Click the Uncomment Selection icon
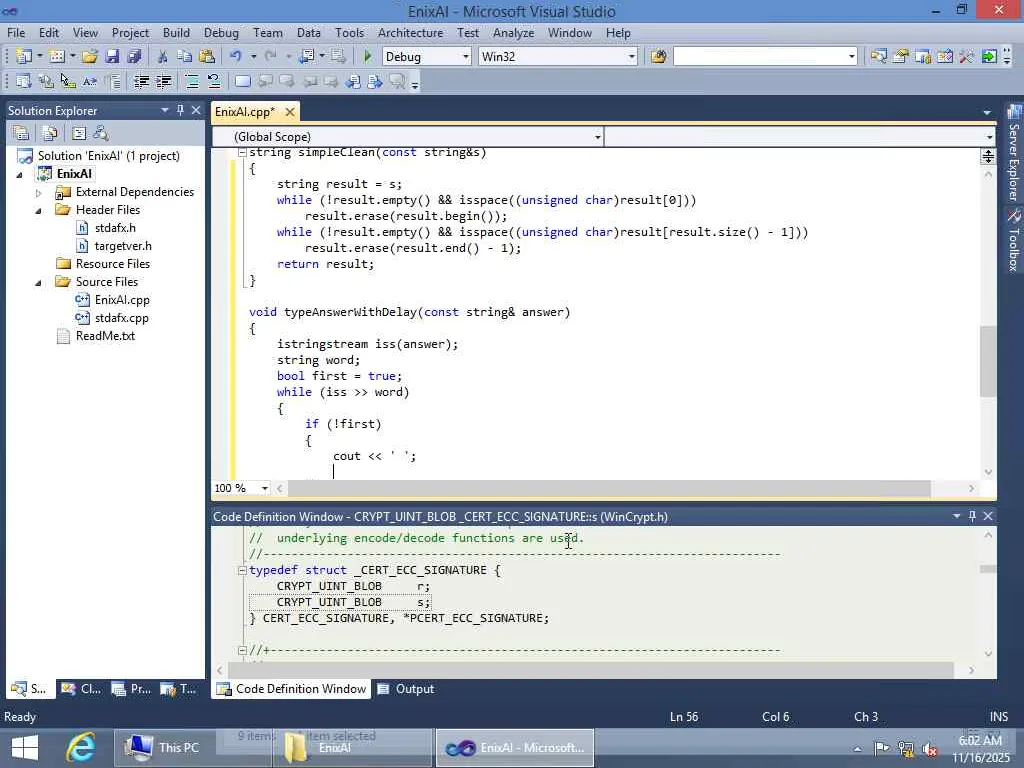Viewport: 1024px width, 768px height. pos(214,82)
